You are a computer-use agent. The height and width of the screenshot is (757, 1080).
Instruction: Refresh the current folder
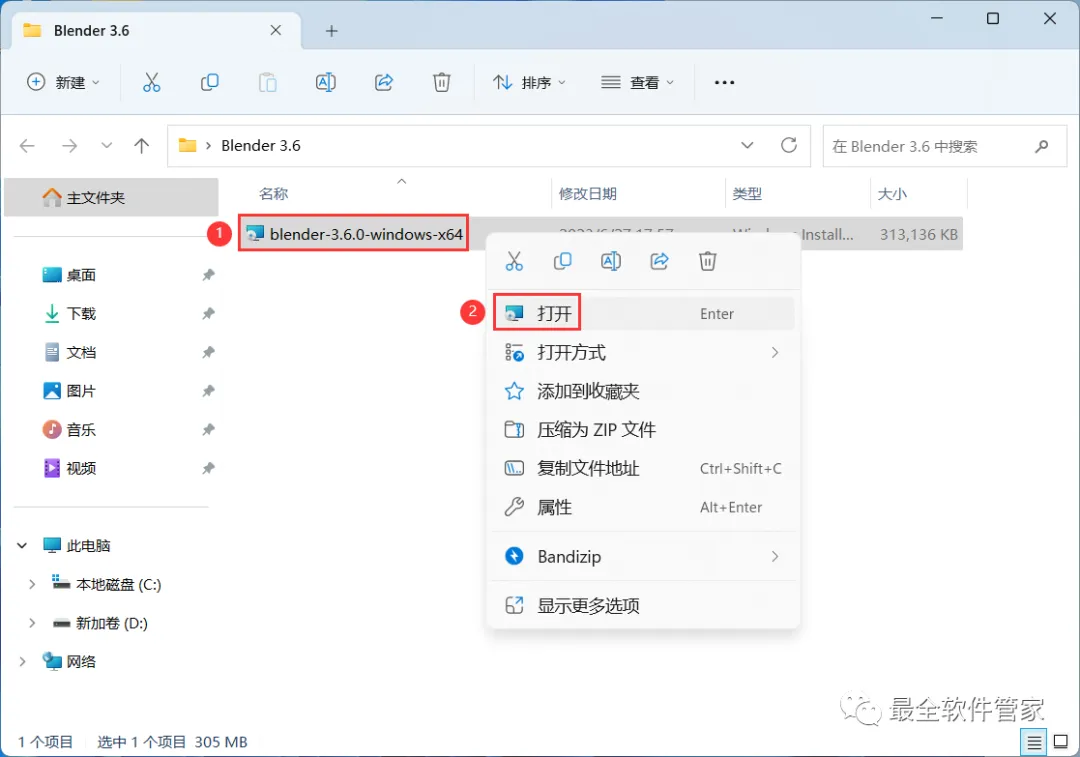pyautogui.click(x=789, y=145)
